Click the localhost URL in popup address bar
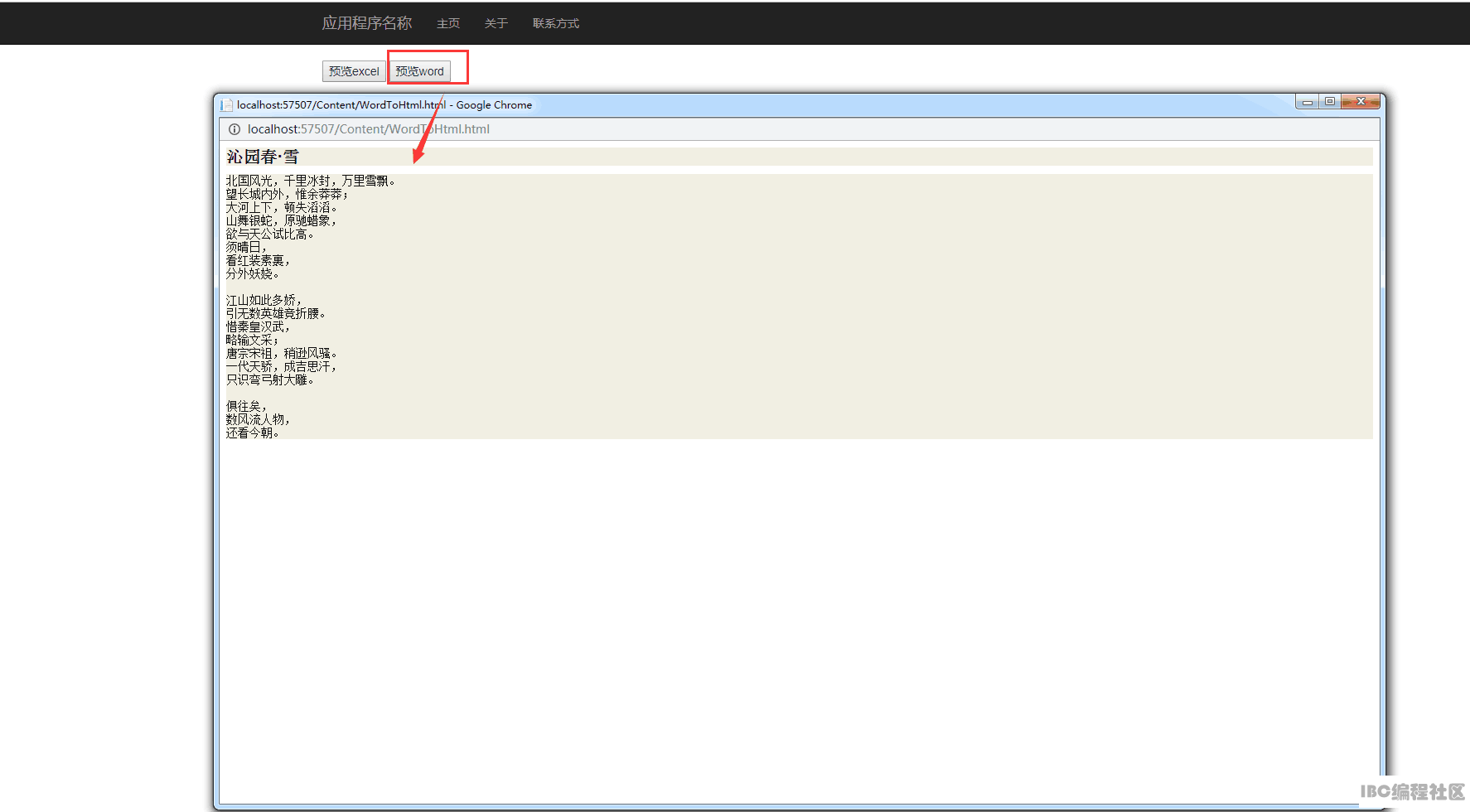The image size is (1470, 812). click(x=368, y=129)
